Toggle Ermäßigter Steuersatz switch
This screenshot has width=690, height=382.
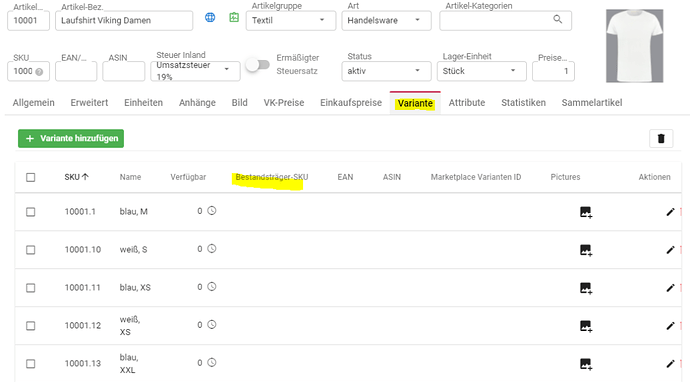click(x=258, y=65)
